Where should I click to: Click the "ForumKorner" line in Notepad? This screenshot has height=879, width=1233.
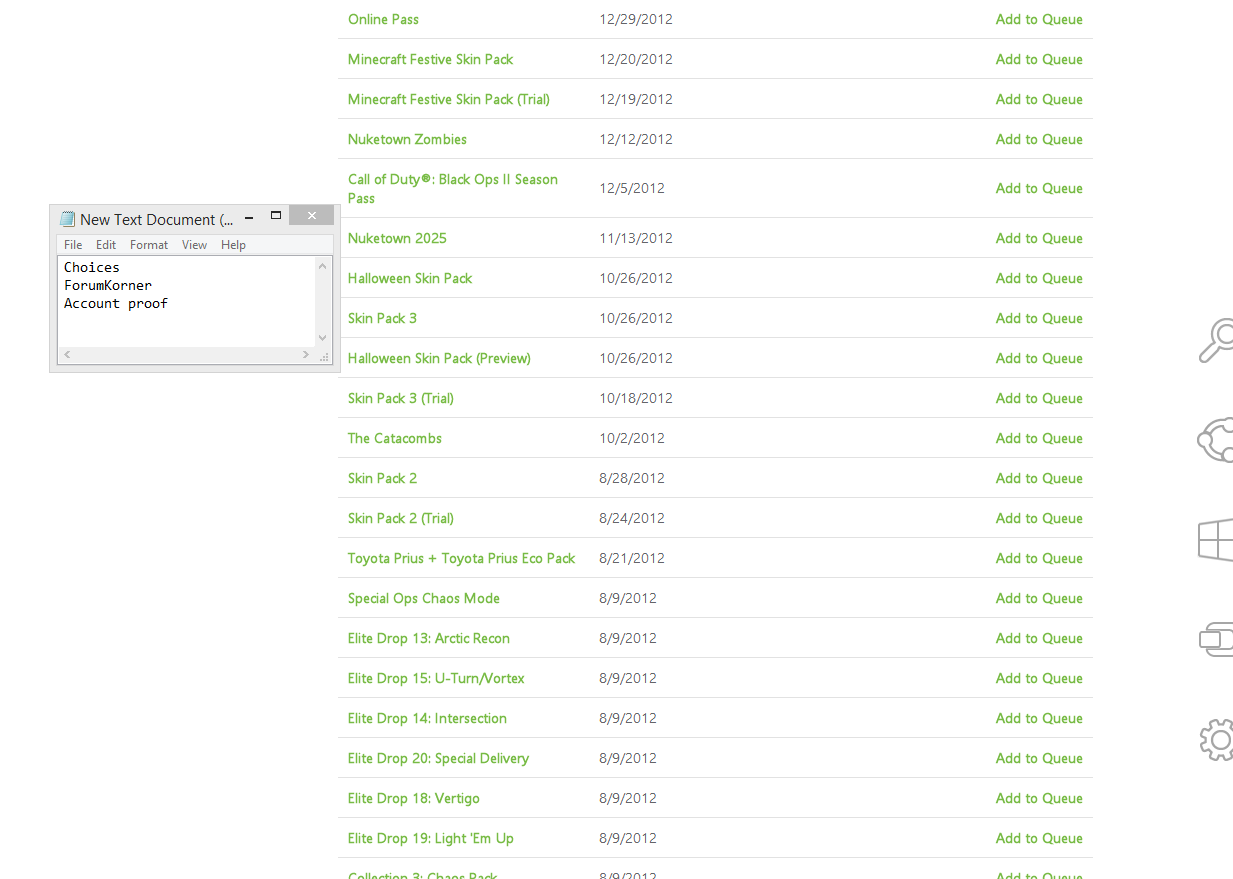[108, 285]
